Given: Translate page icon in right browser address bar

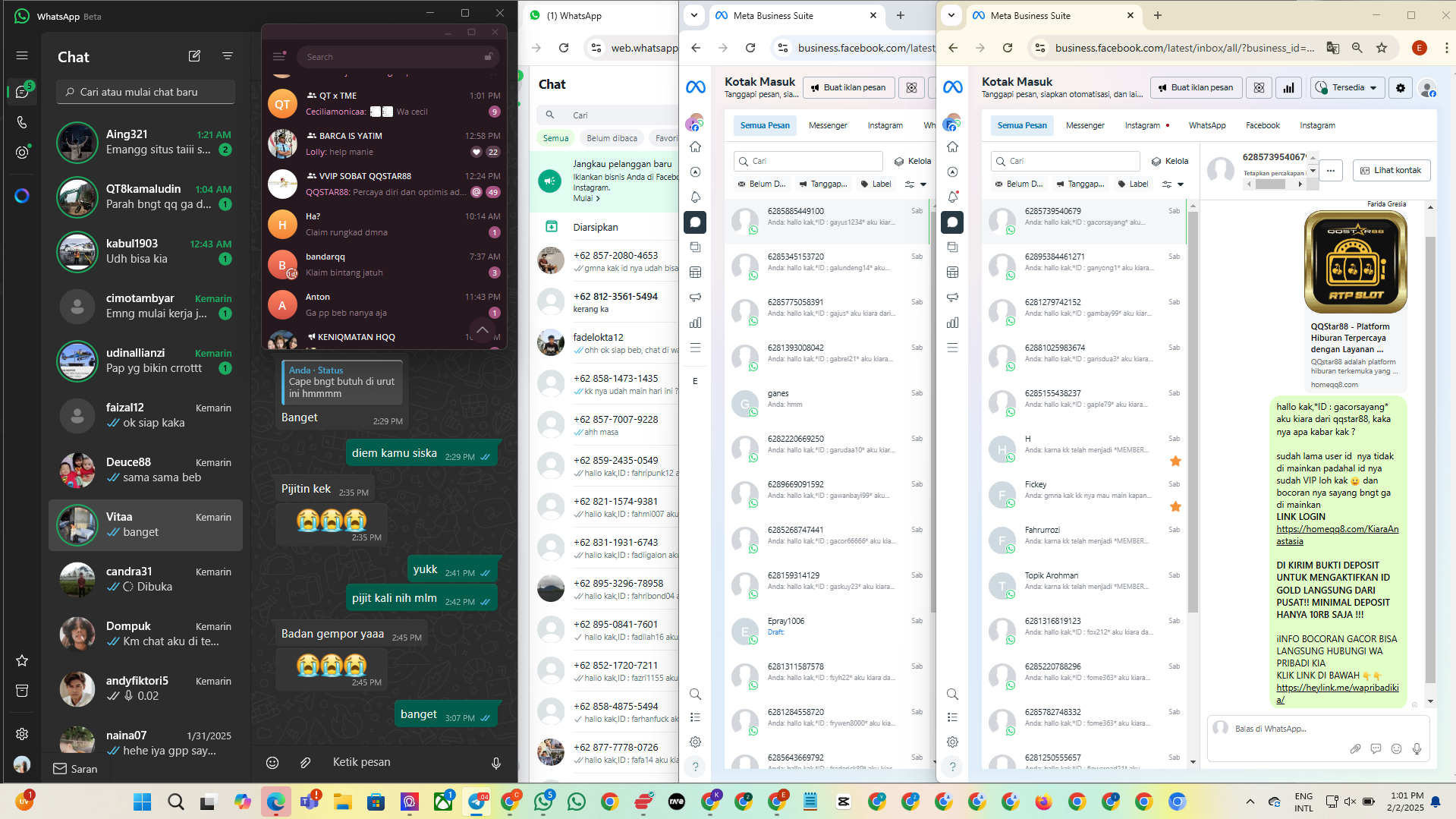Looking at the screenshot, I should pyautogui.click(x=1333, y=48).
